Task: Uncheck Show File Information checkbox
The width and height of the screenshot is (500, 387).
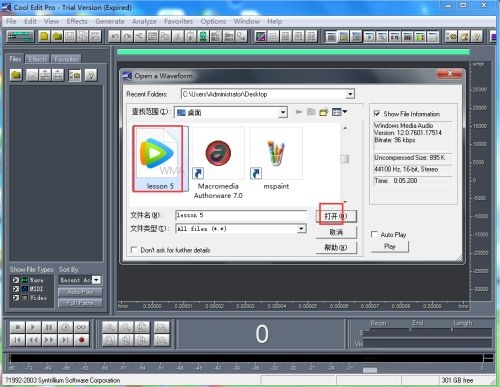Action: tap(377, 114)
